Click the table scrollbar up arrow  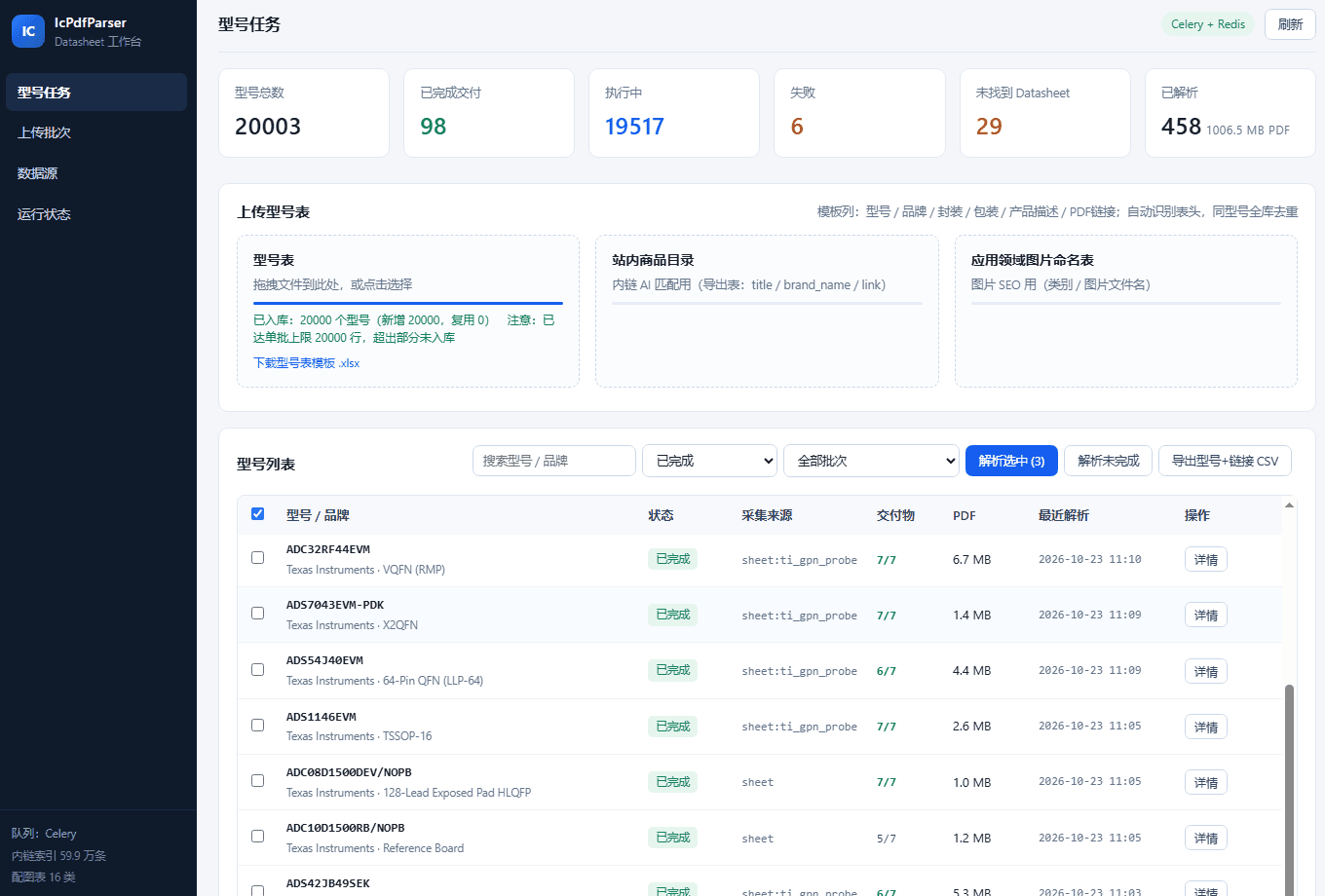click(x=1289, y=505)
